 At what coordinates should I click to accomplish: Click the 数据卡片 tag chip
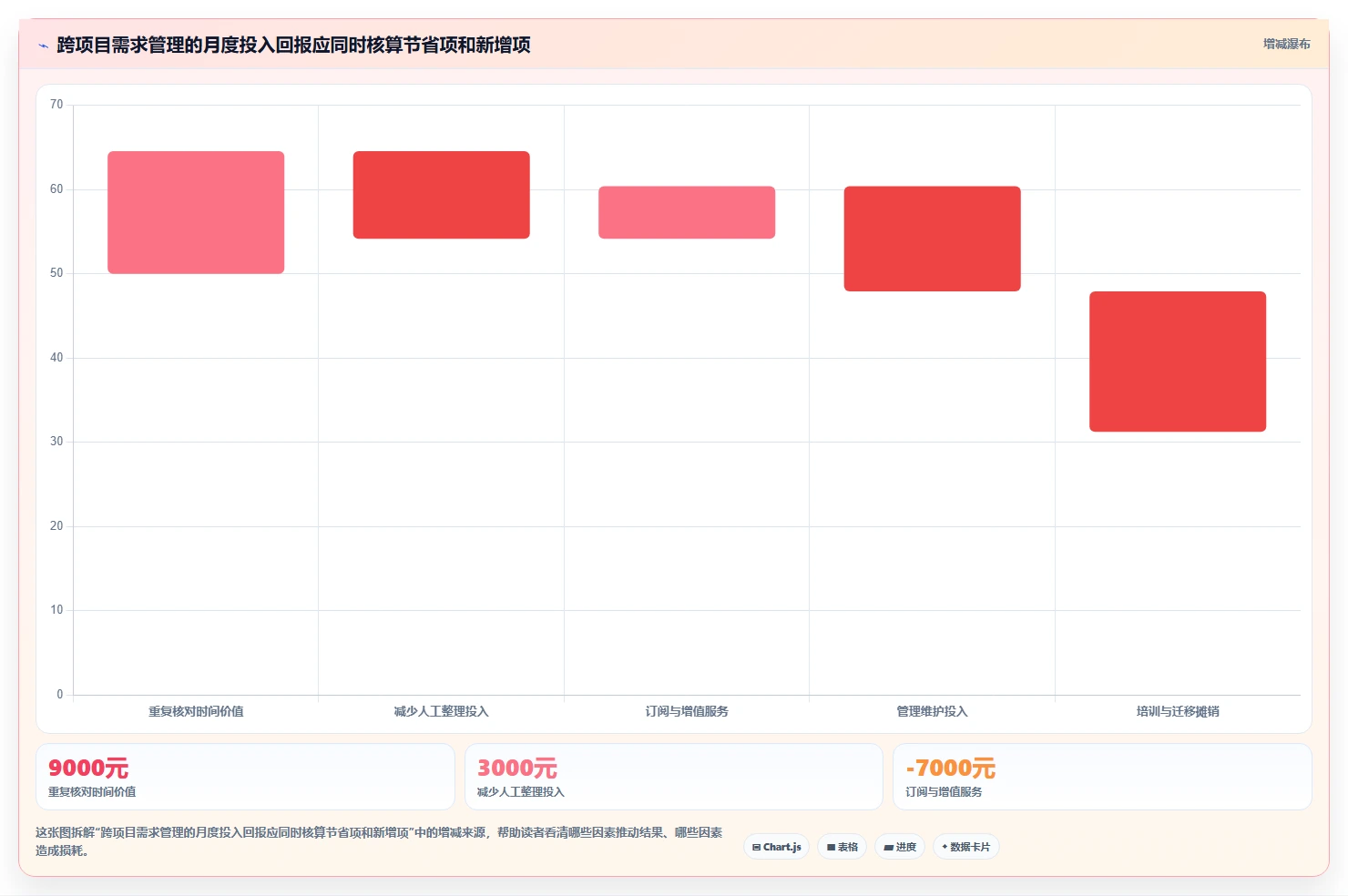[966, 847]
